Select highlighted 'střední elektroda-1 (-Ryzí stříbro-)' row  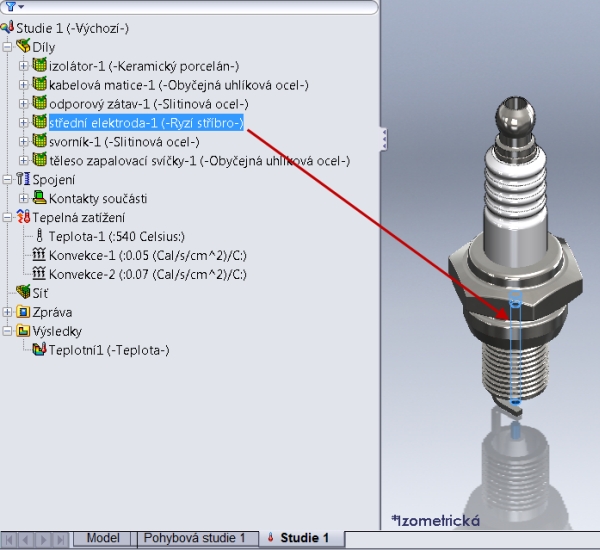tap(146, 123)
